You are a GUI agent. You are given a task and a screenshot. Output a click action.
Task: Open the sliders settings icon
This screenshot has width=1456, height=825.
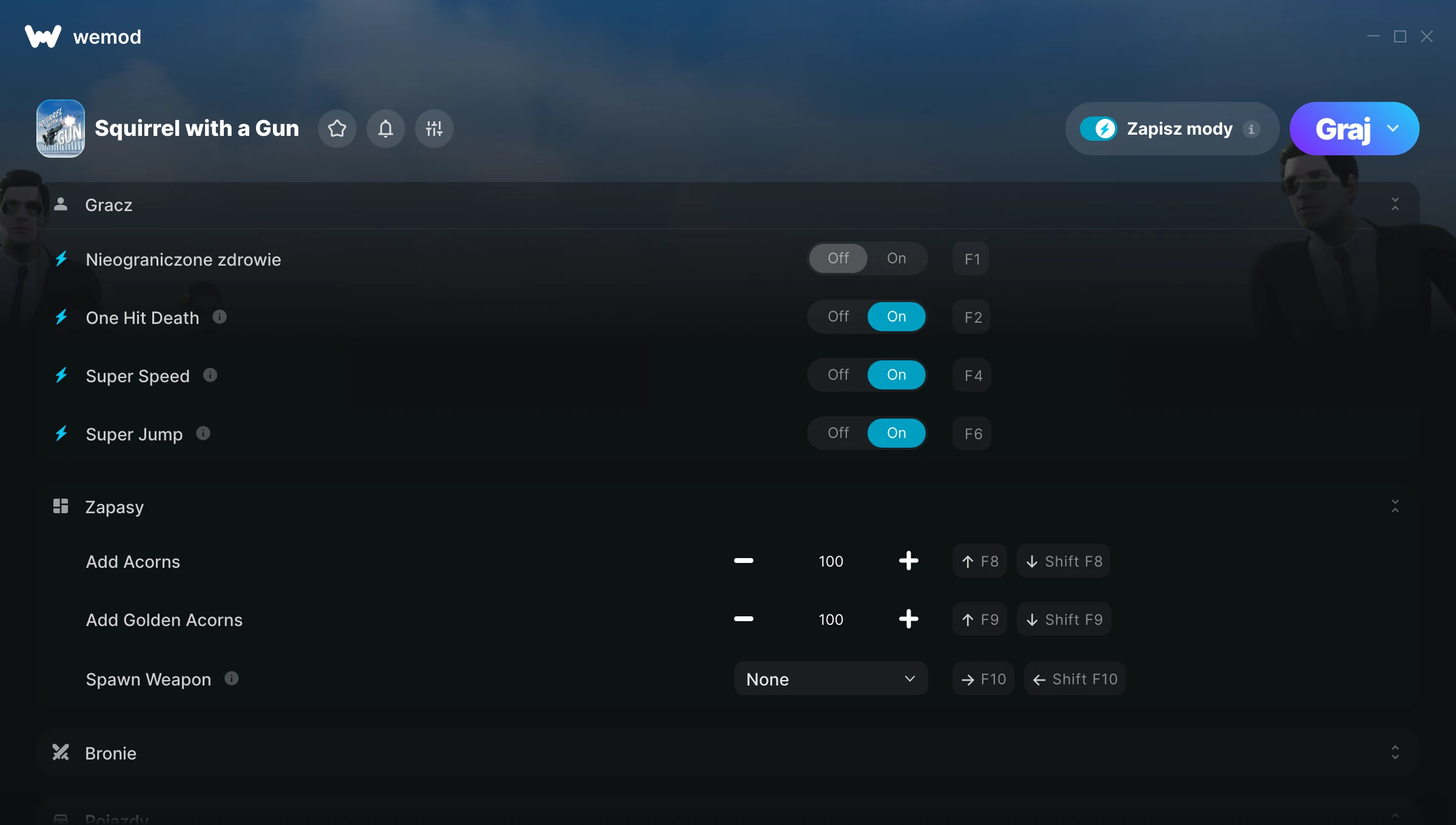434,129
